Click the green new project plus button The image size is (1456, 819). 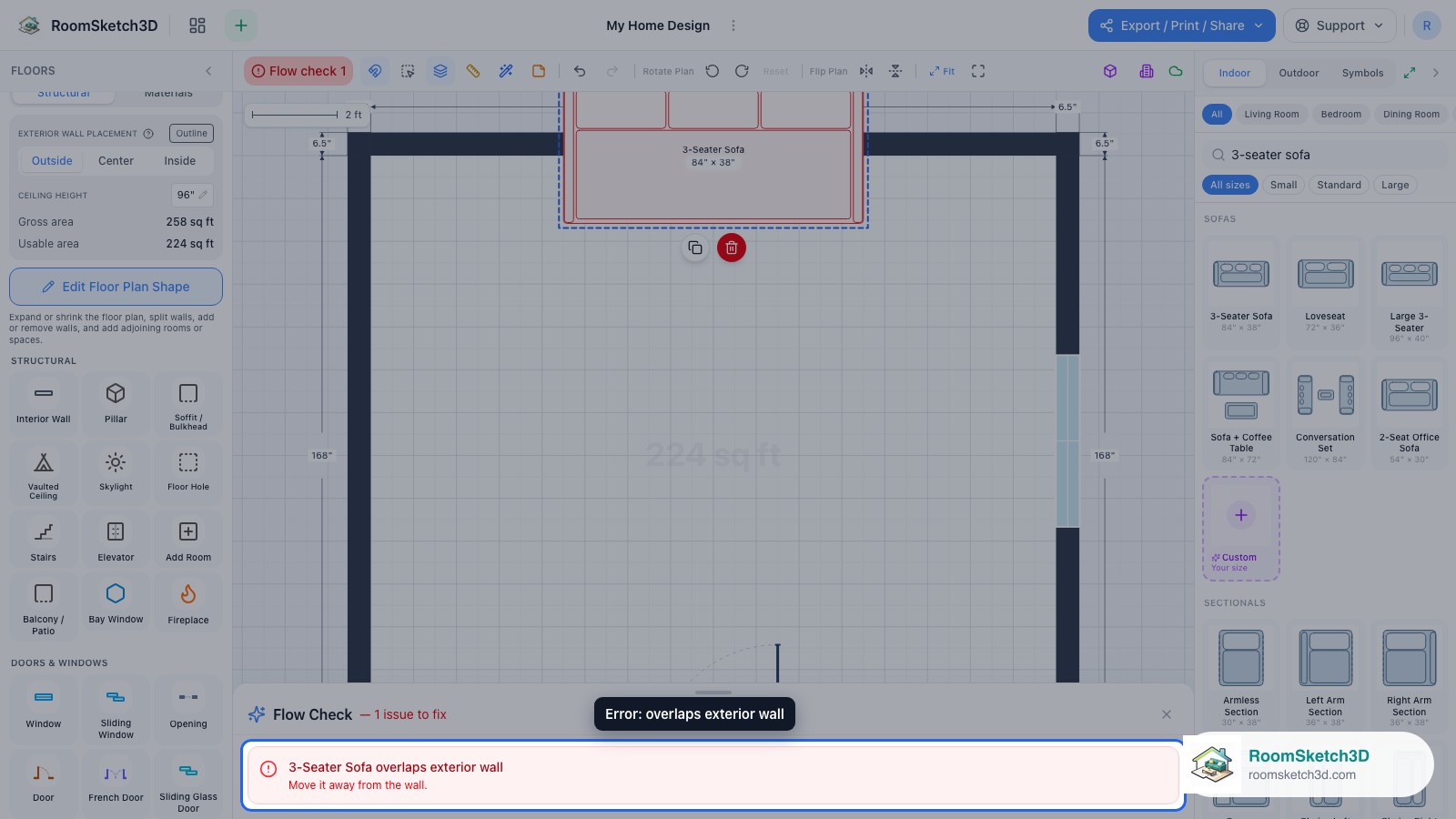coord(241,25)
